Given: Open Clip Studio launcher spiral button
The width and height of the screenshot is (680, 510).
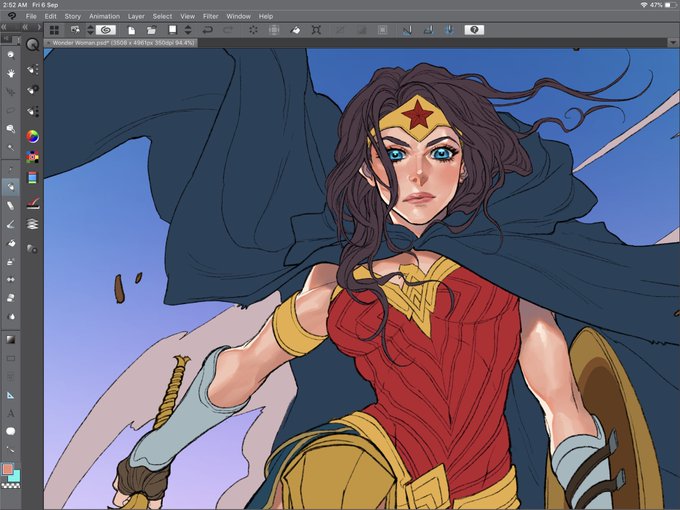Looking at the screenshot, I should pos(106,30).
